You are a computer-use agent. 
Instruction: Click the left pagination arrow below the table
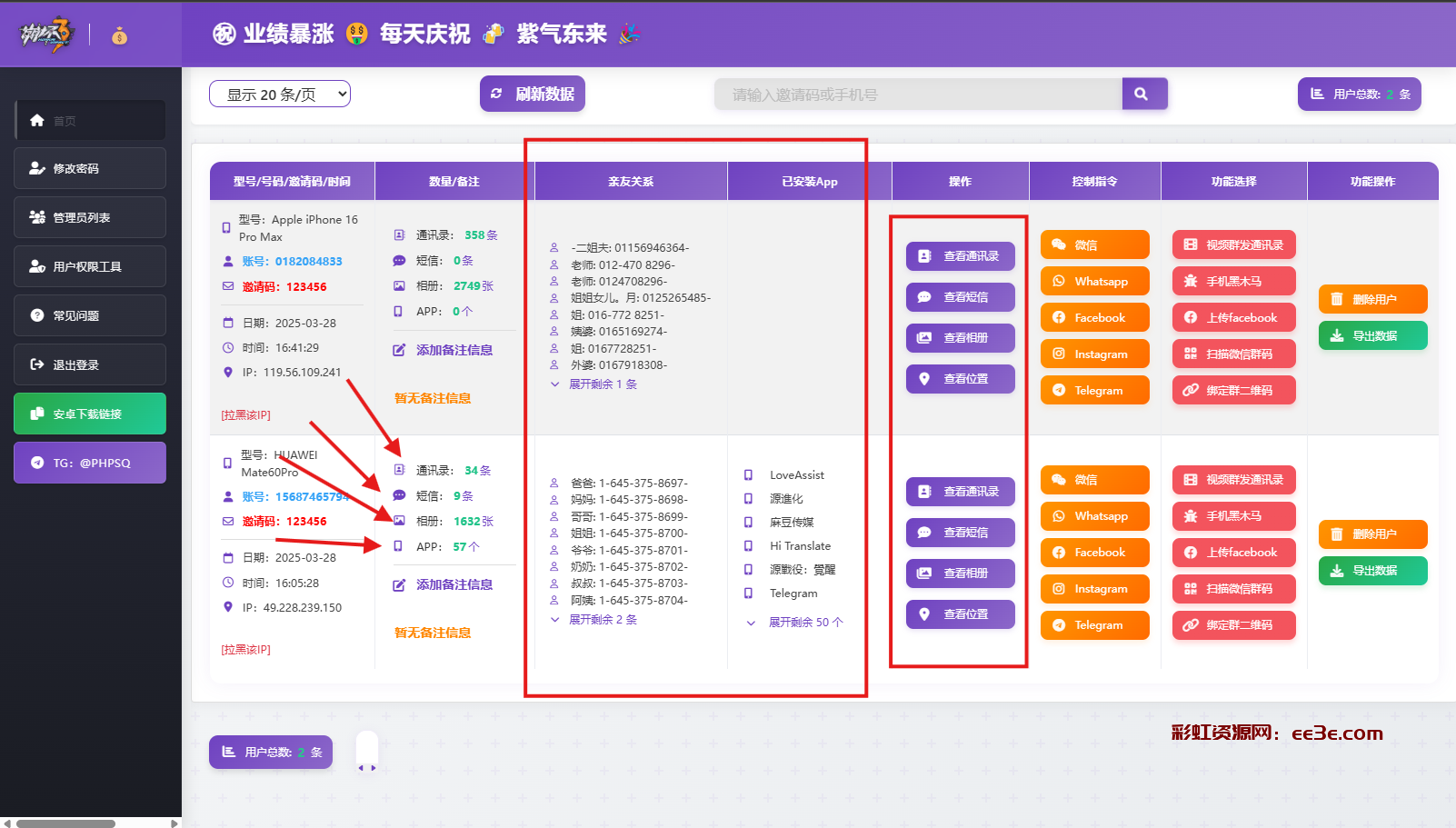tap(361, 768)
